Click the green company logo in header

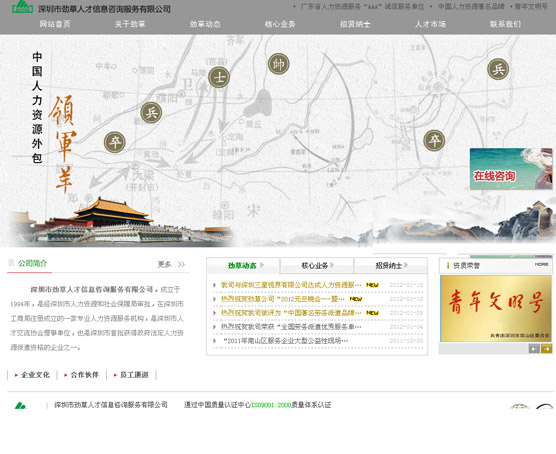pos(22,6)
